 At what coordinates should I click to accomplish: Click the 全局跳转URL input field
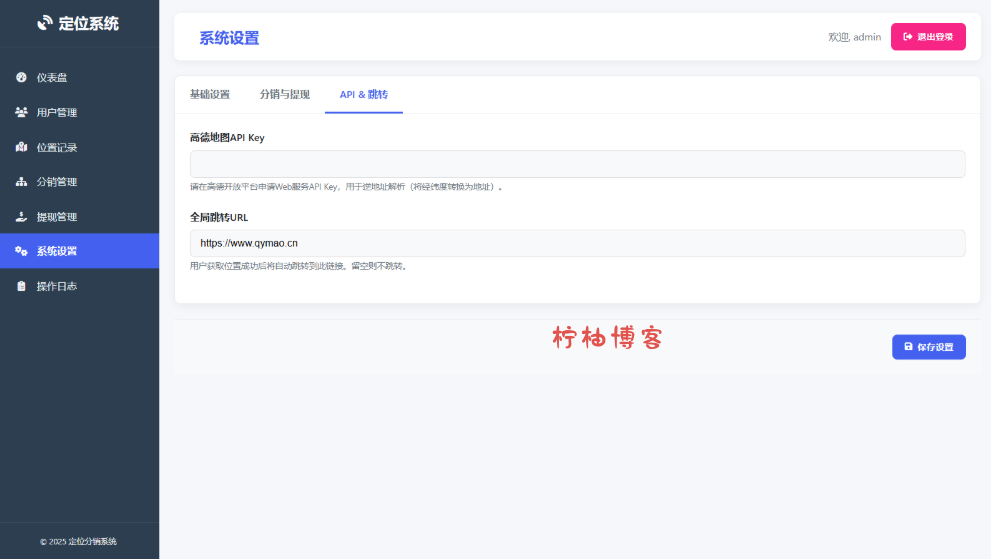click(x=577, y=243)
